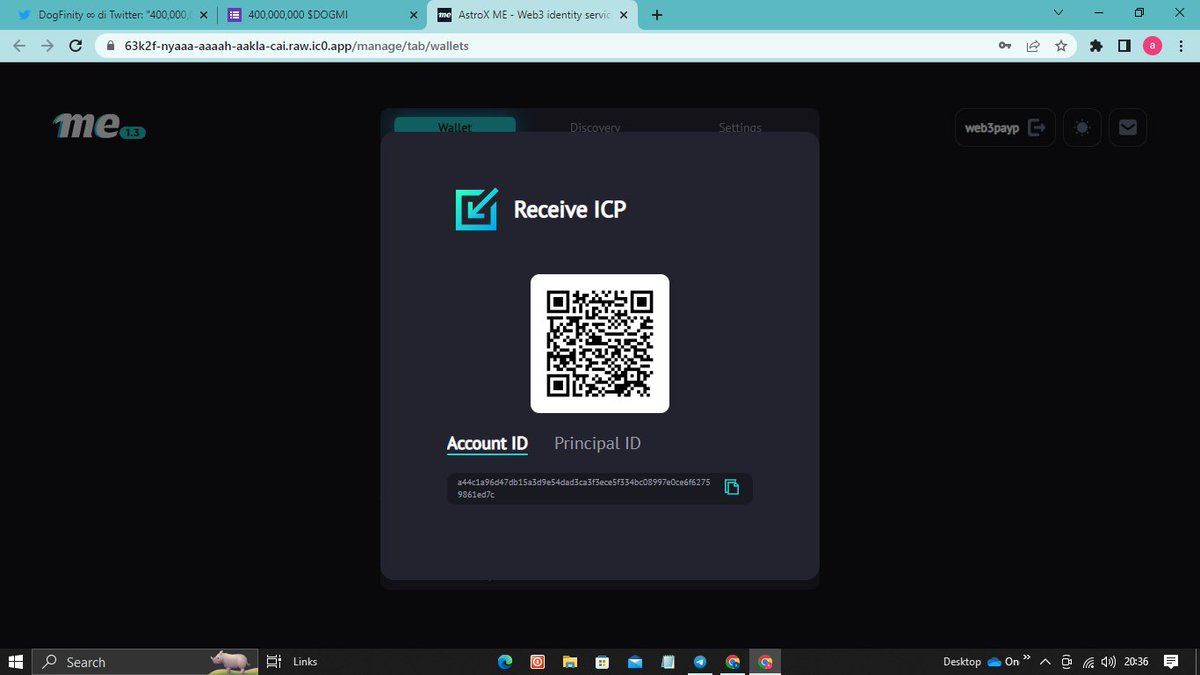Open the 20:36 clock
The width and height of the screenshot is (1200, 675).
coord(1136,662)
